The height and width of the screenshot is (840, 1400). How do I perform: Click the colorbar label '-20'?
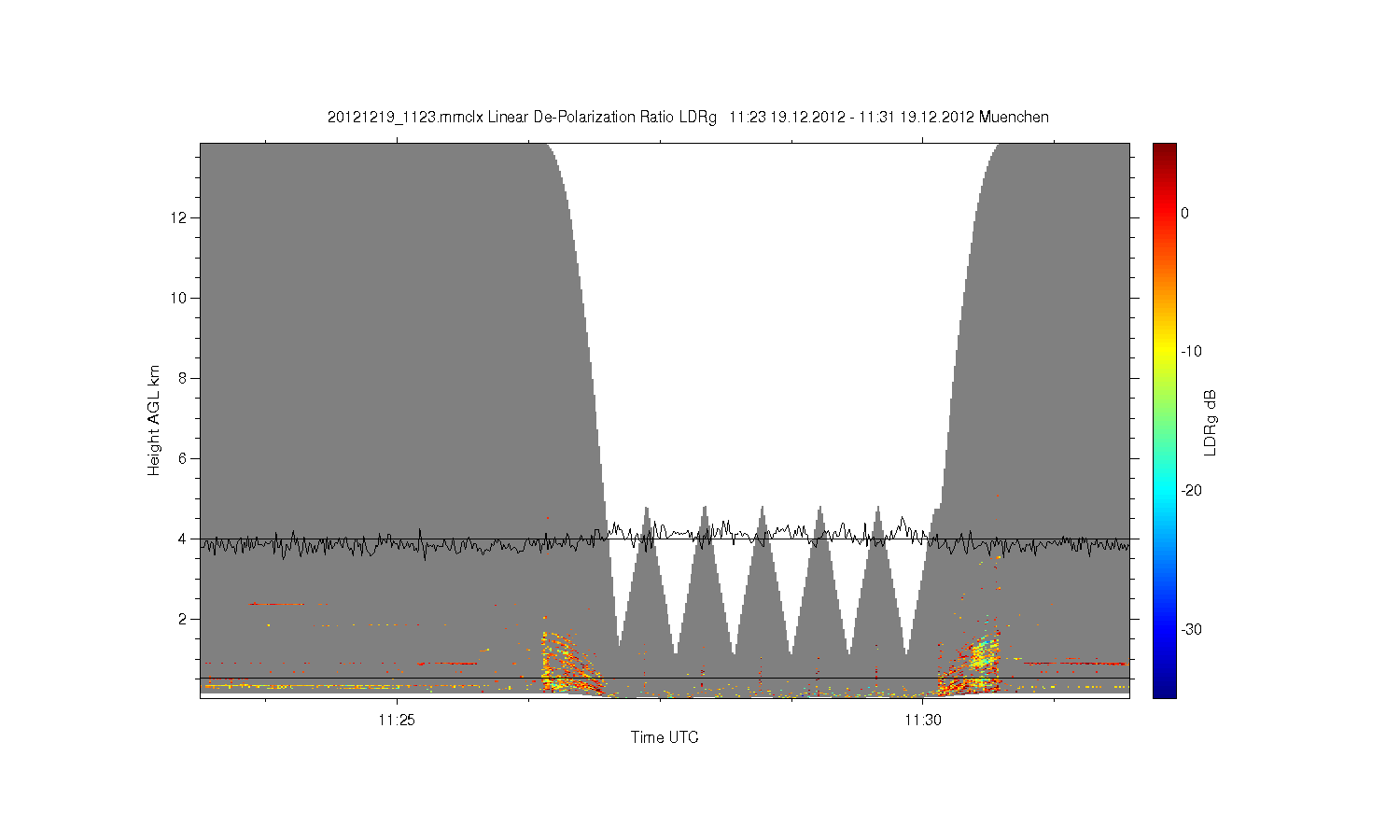[1191, 491]
